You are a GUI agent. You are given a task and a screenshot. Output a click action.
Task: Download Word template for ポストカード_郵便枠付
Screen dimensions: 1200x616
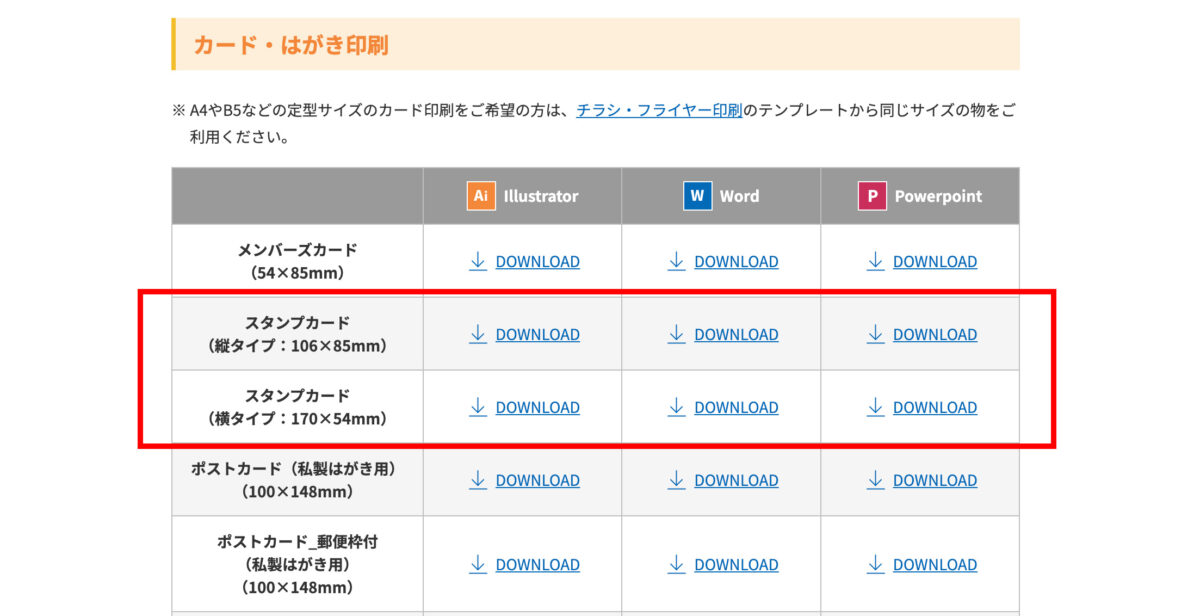coord(735,565)
